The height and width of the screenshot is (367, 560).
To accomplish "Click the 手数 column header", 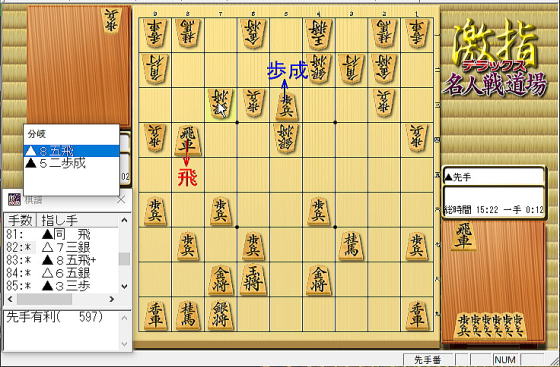I will pyautogui.click(x=20, y=220).
